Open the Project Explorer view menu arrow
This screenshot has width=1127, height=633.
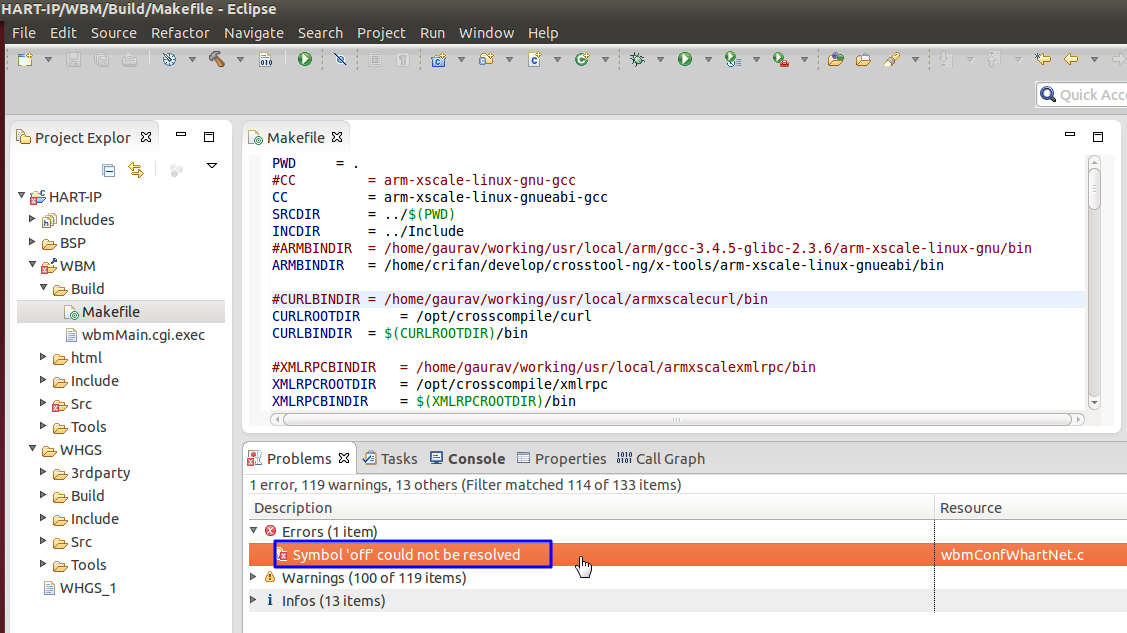(212, 166)
